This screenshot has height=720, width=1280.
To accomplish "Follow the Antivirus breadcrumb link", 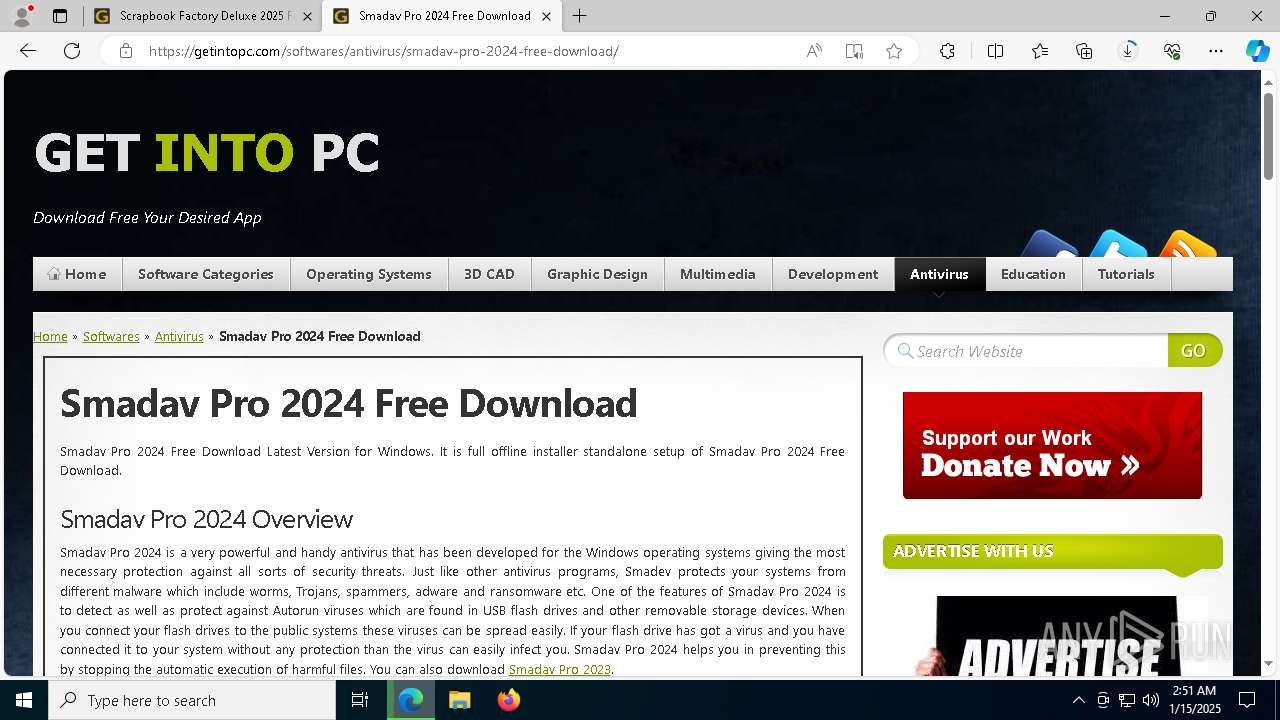I will [179, 336].
